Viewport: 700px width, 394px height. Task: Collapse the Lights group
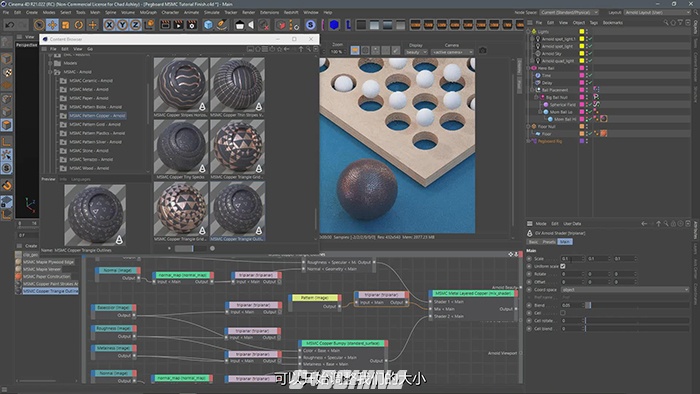[529, 32]
